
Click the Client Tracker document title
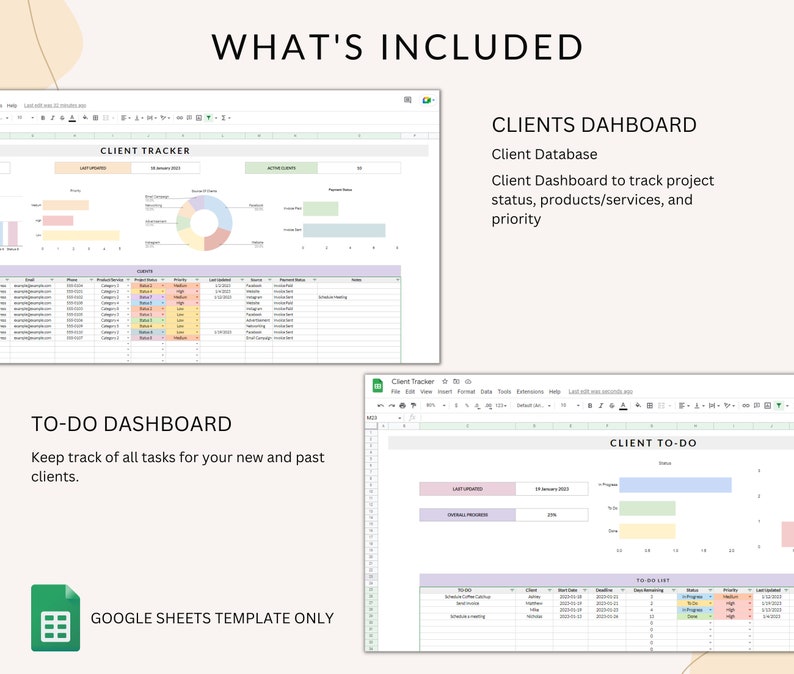(x=413, y=381)
